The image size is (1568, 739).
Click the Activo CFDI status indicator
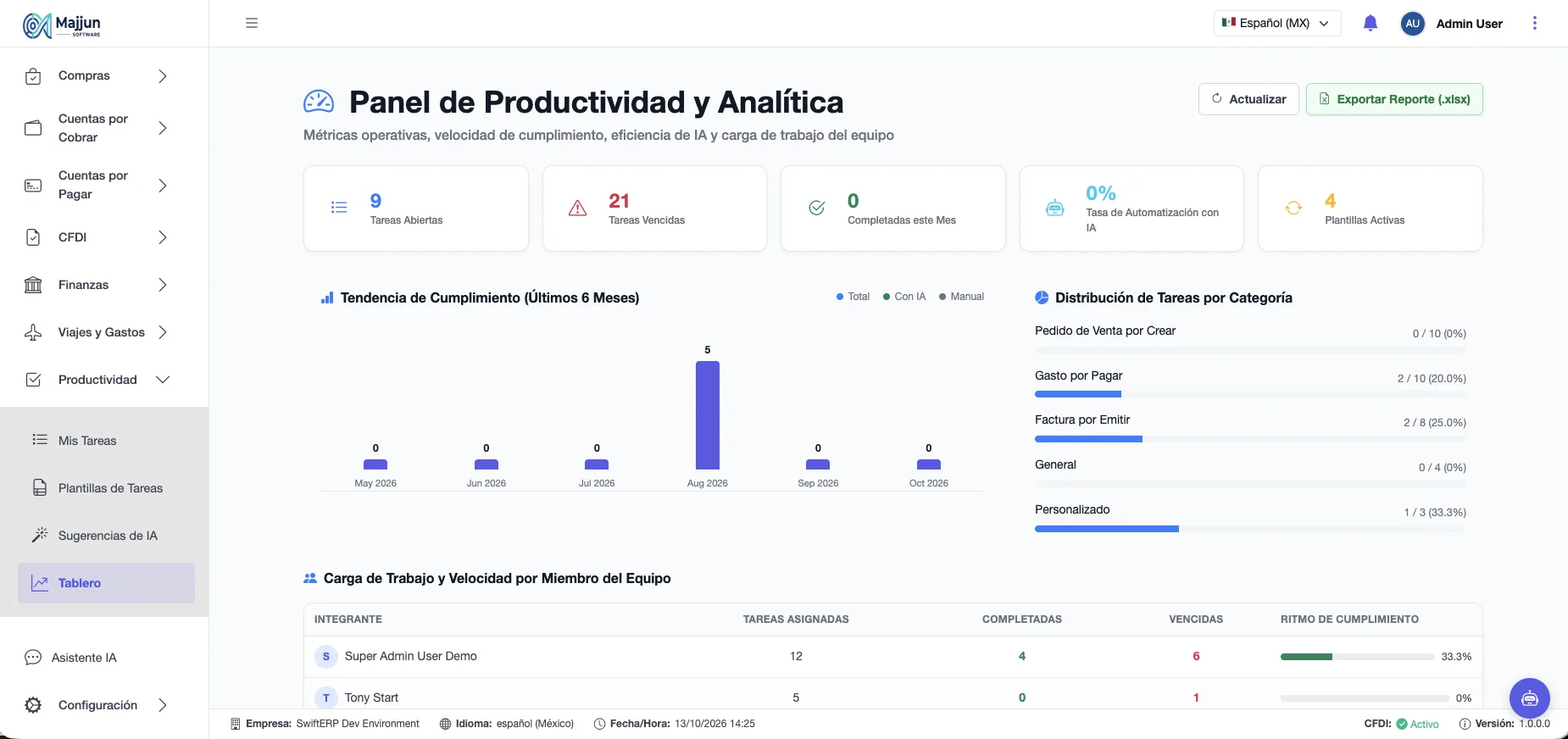pyautogui.click(x=1417, y=724)
